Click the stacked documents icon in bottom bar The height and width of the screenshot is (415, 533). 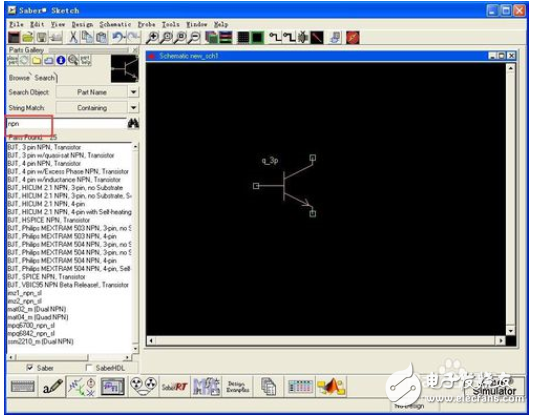[x=269, y=387]
